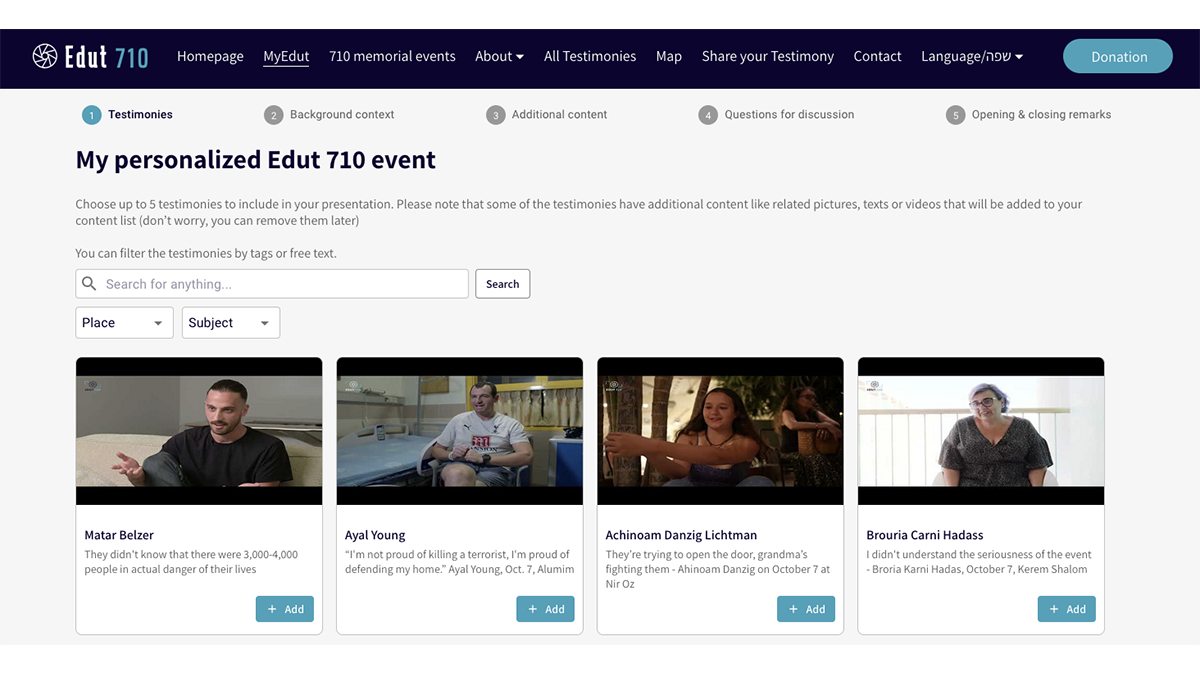
Task: Go to step 2 Background context
Action: coord(329,115)
